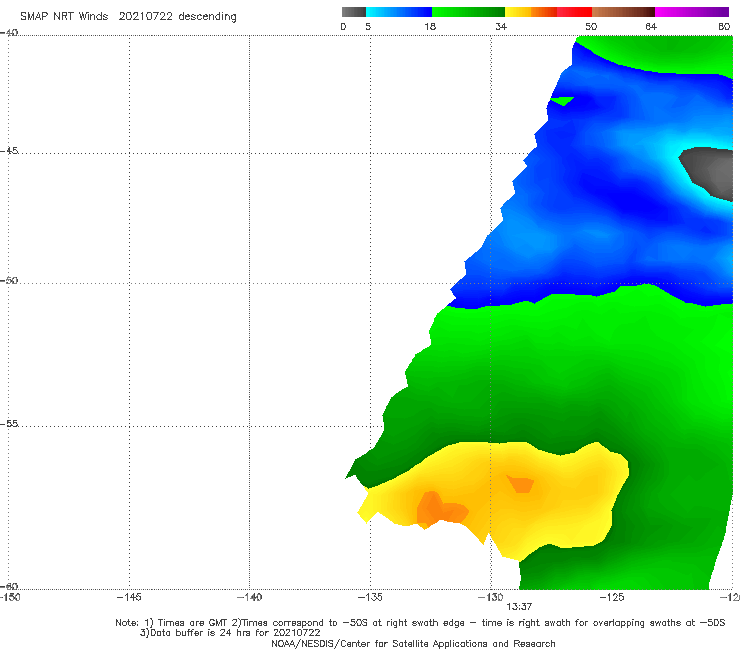Click the latitude label '-50'

[9, 280]
